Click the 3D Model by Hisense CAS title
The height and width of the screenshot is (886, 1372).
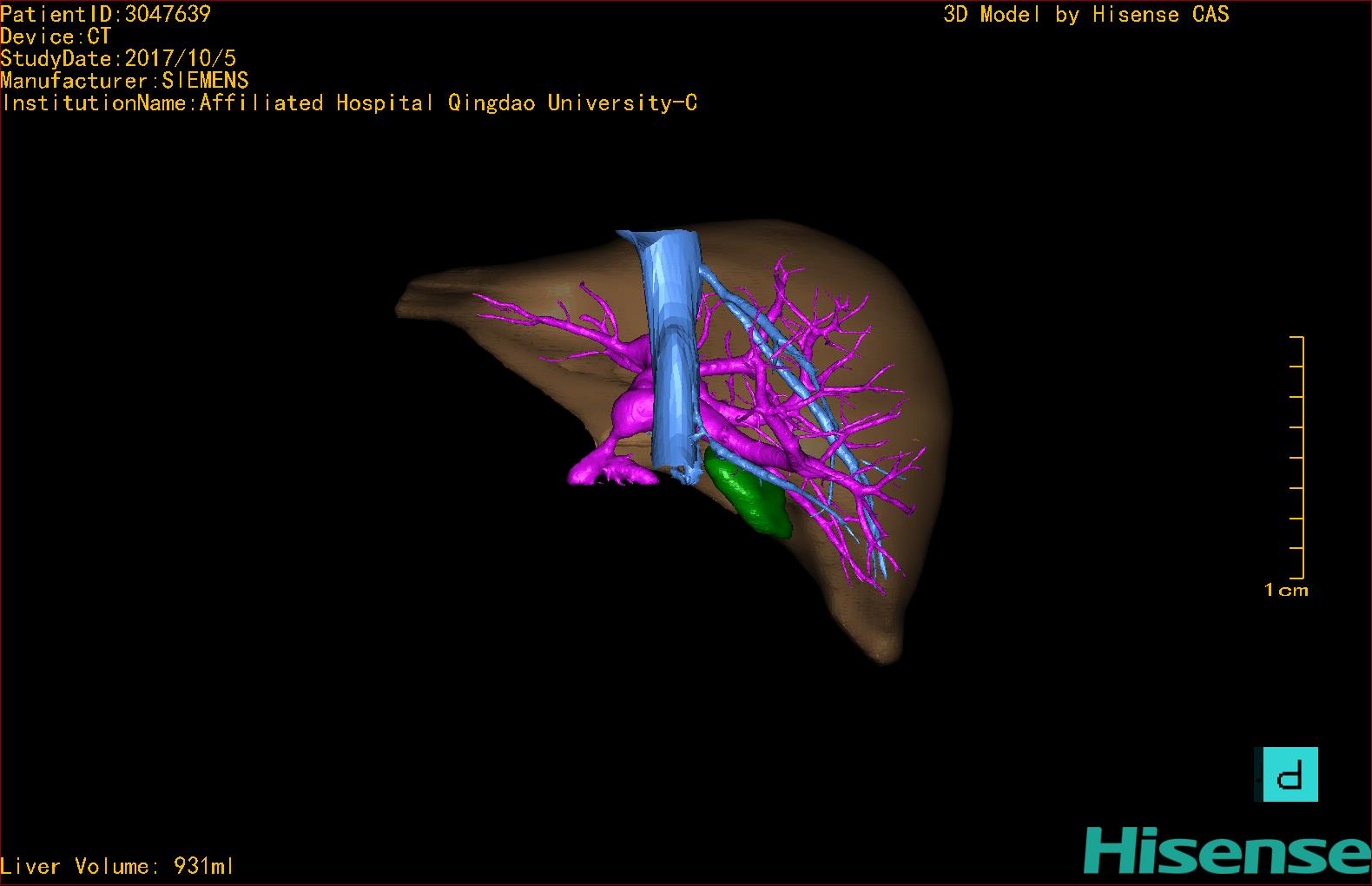pos(1085,14)
